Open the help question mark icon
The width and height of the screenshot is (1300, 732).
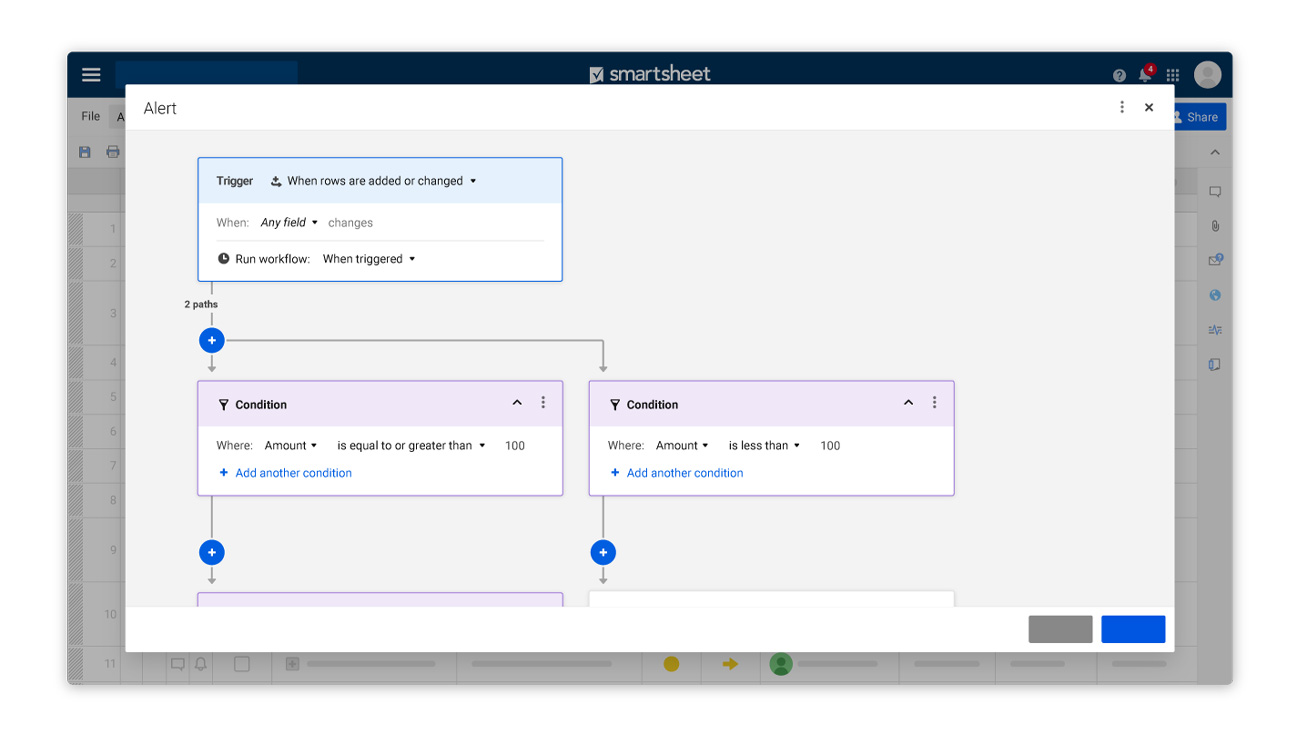click(x=1119, y=76)
